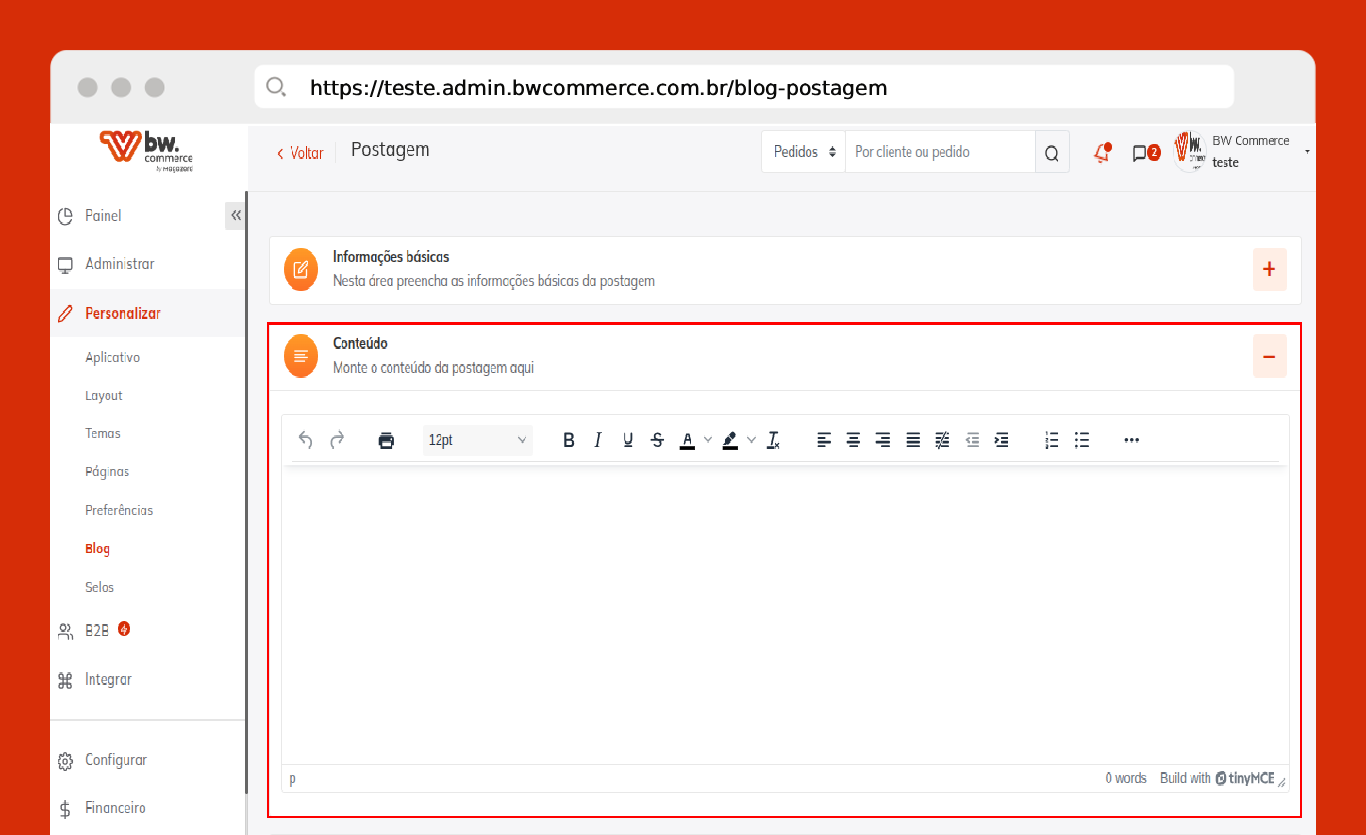Open the notifications bell
1366x835 pixels.
(1102, 153)
